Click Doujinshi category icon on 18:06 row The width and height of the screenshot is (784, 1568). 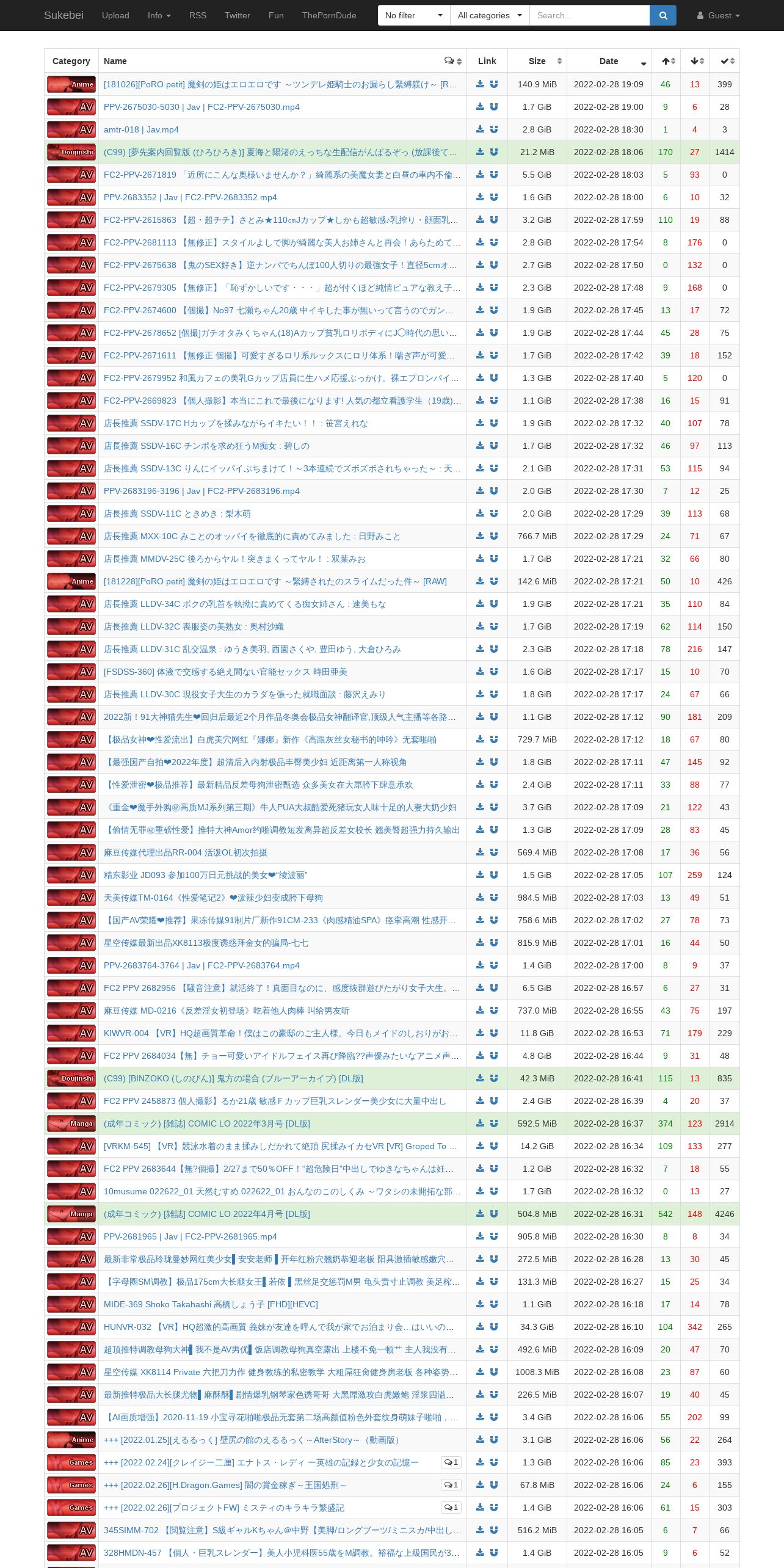tap(71, 152)
